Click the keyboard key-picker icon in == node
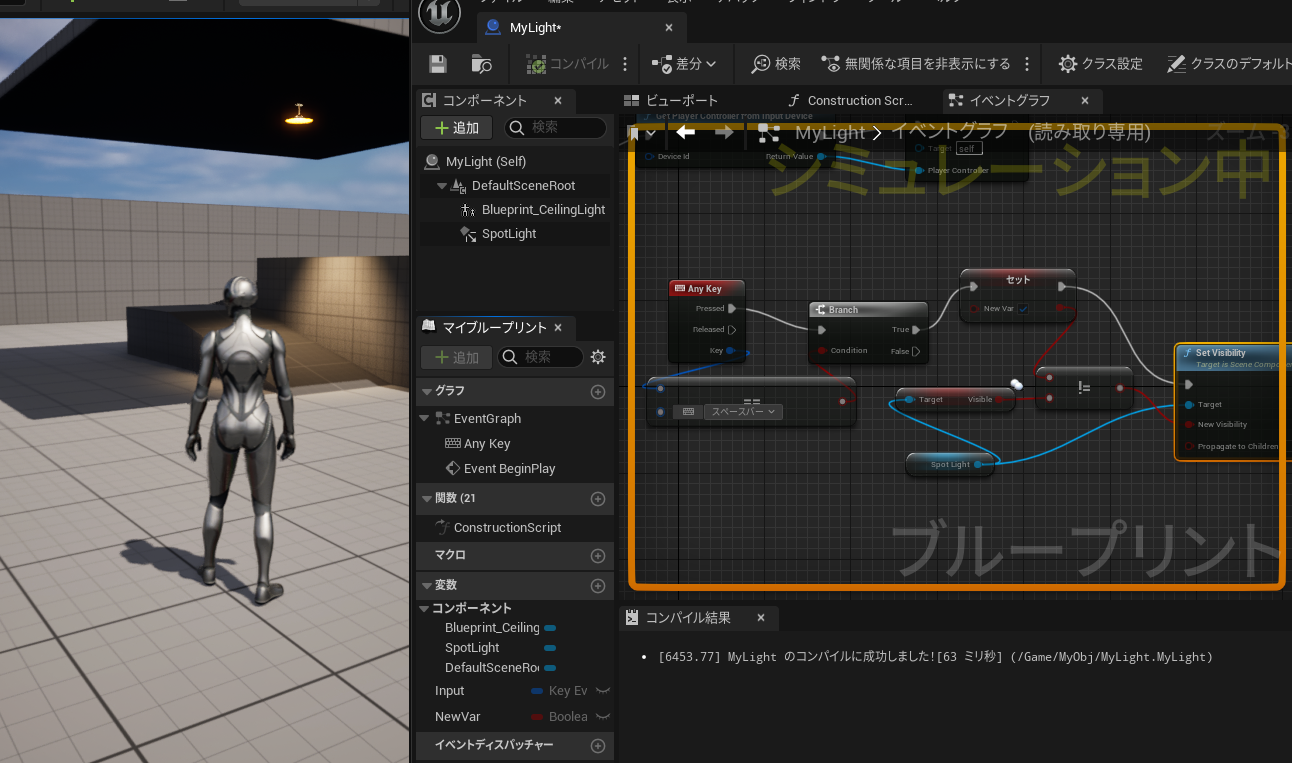1292x763 pixels. 689,411
